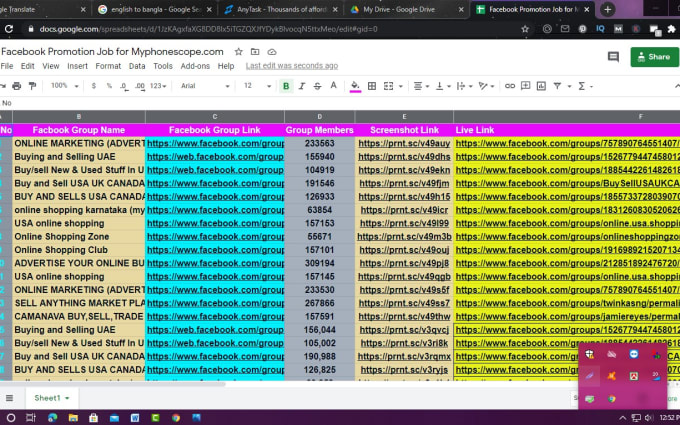Open the Sheet1 tab
This screenshot has height=425, width=680.
click(x=52, y=398)
